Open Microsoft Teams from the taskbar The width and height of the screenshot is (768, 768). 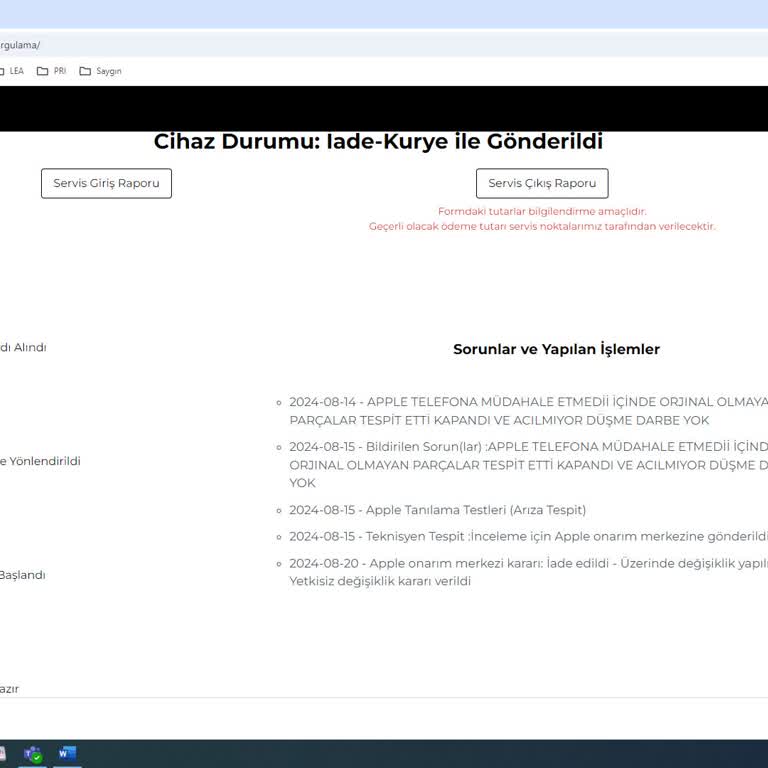33,753
